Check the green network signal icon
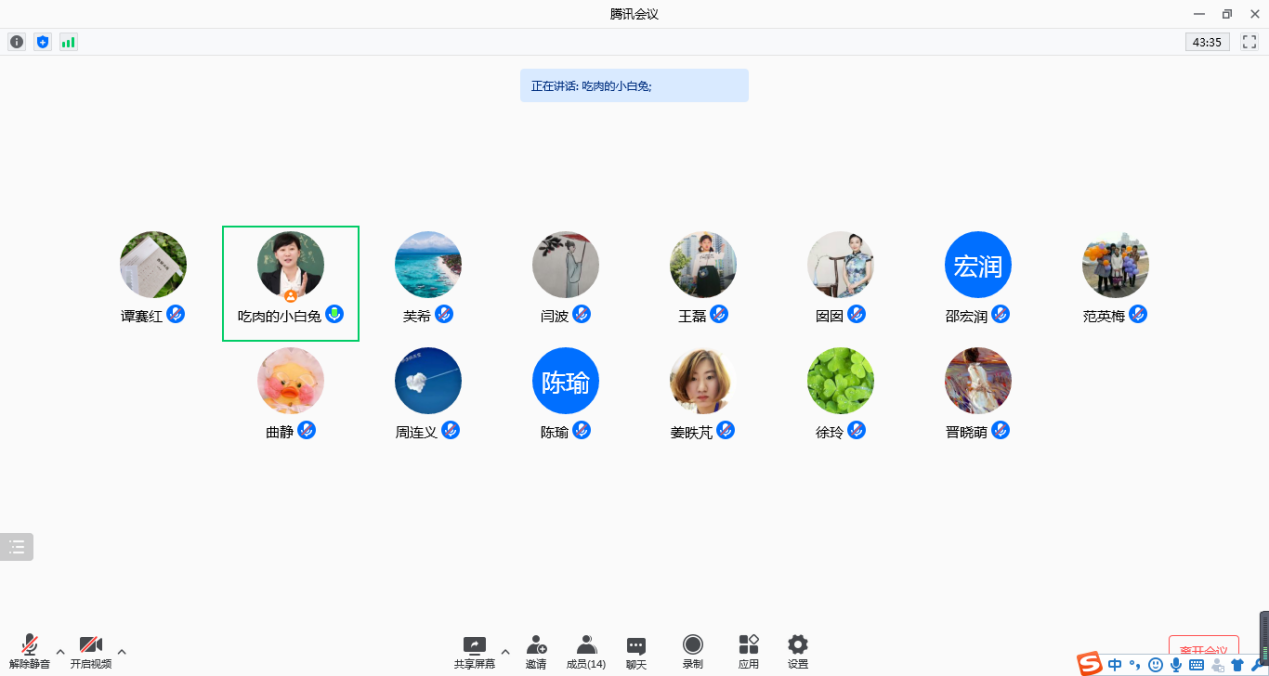The image size is (1269, 676). coord(68,42)
